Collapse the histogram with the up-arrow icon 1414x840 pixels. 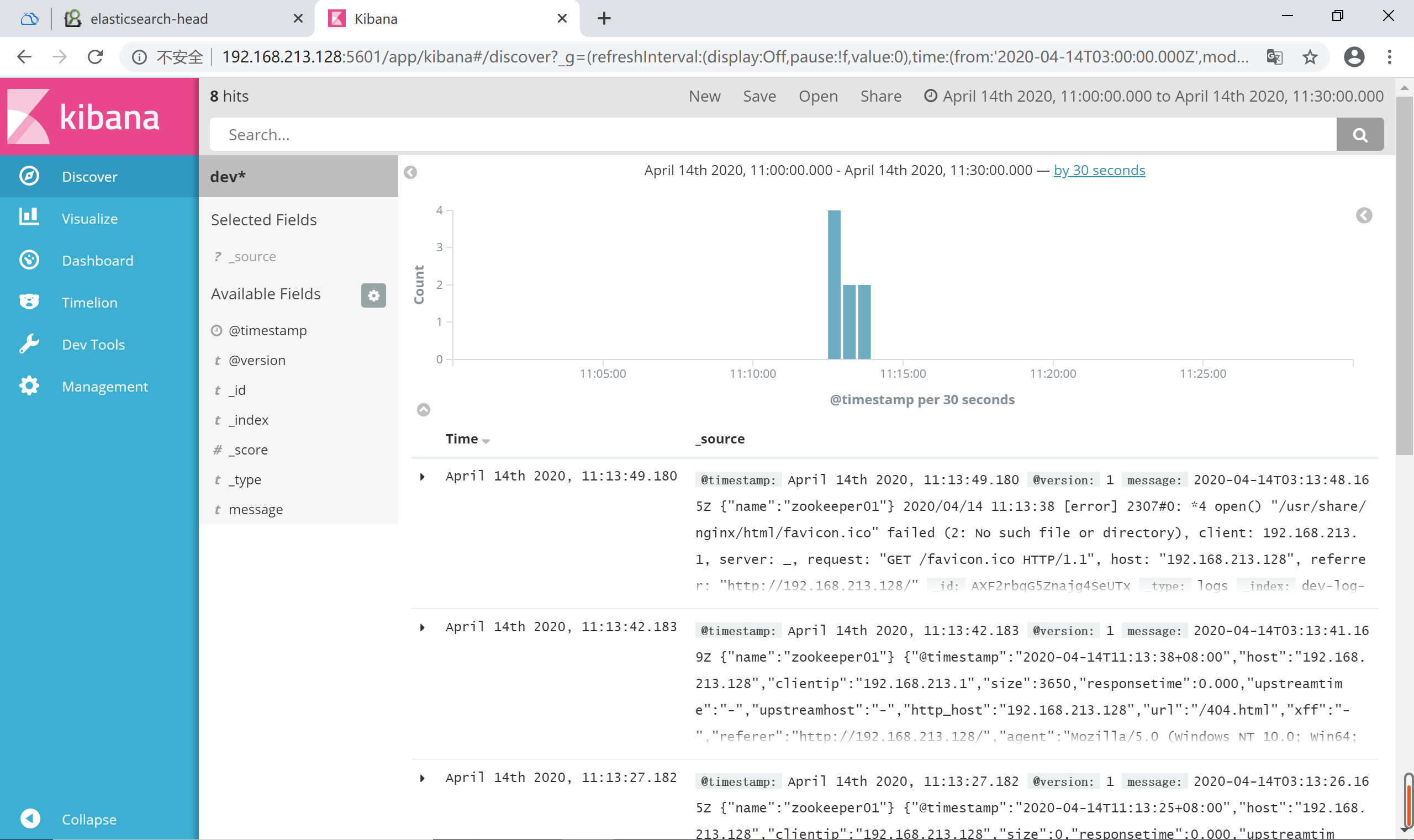[424, 410]
